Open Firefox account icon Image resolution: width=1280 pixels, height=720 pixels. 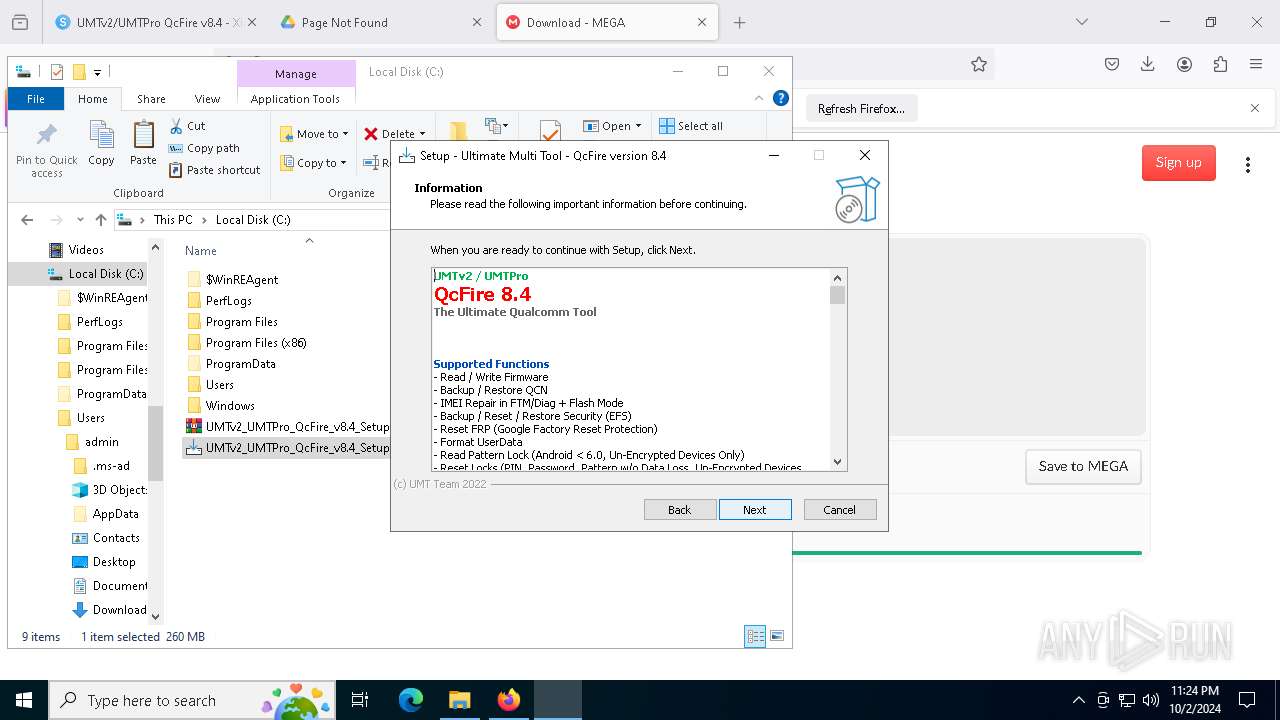point(1184,64)
